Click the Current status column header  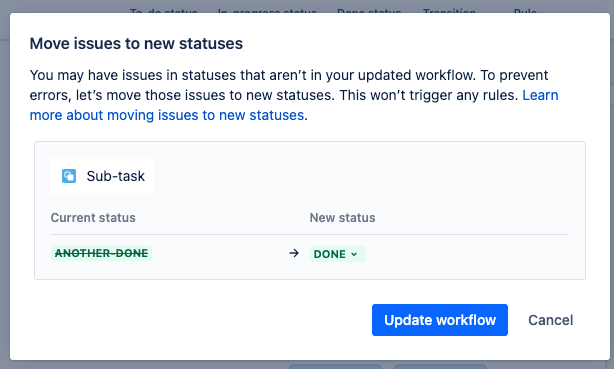(93, 218)
